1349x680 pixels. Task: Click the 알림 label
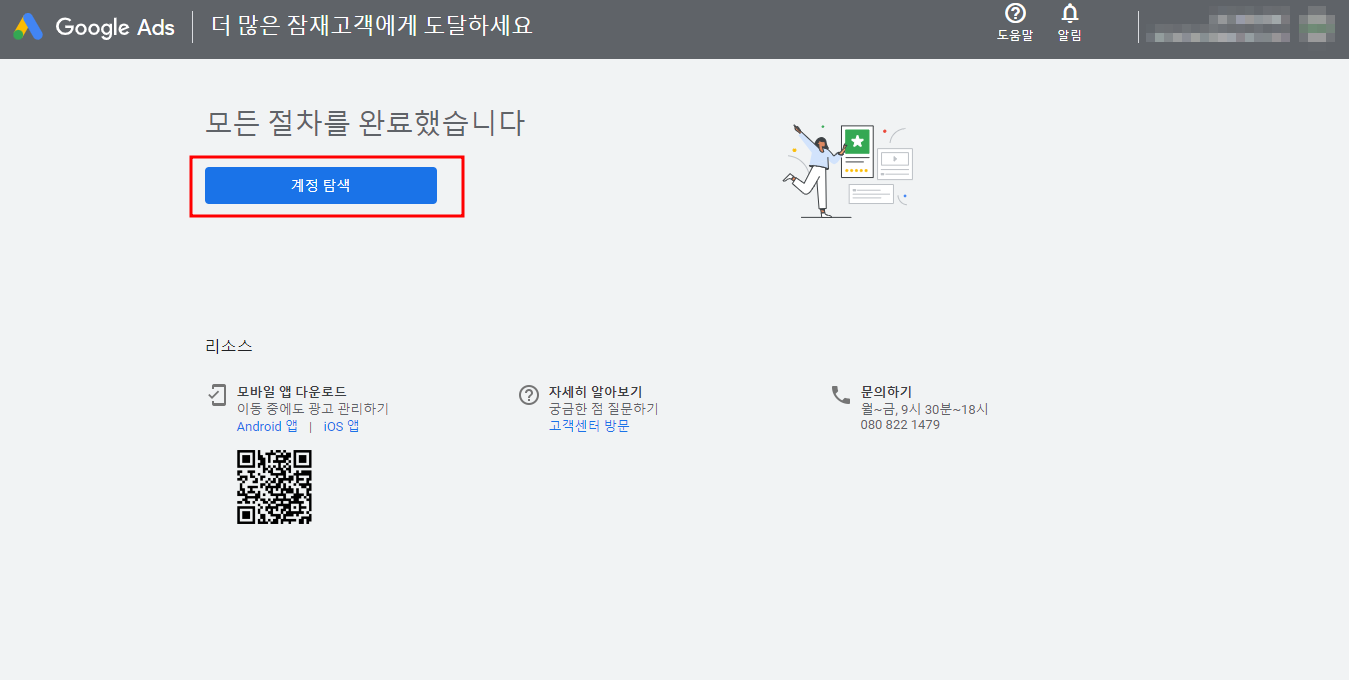[x=1068, y=36]
